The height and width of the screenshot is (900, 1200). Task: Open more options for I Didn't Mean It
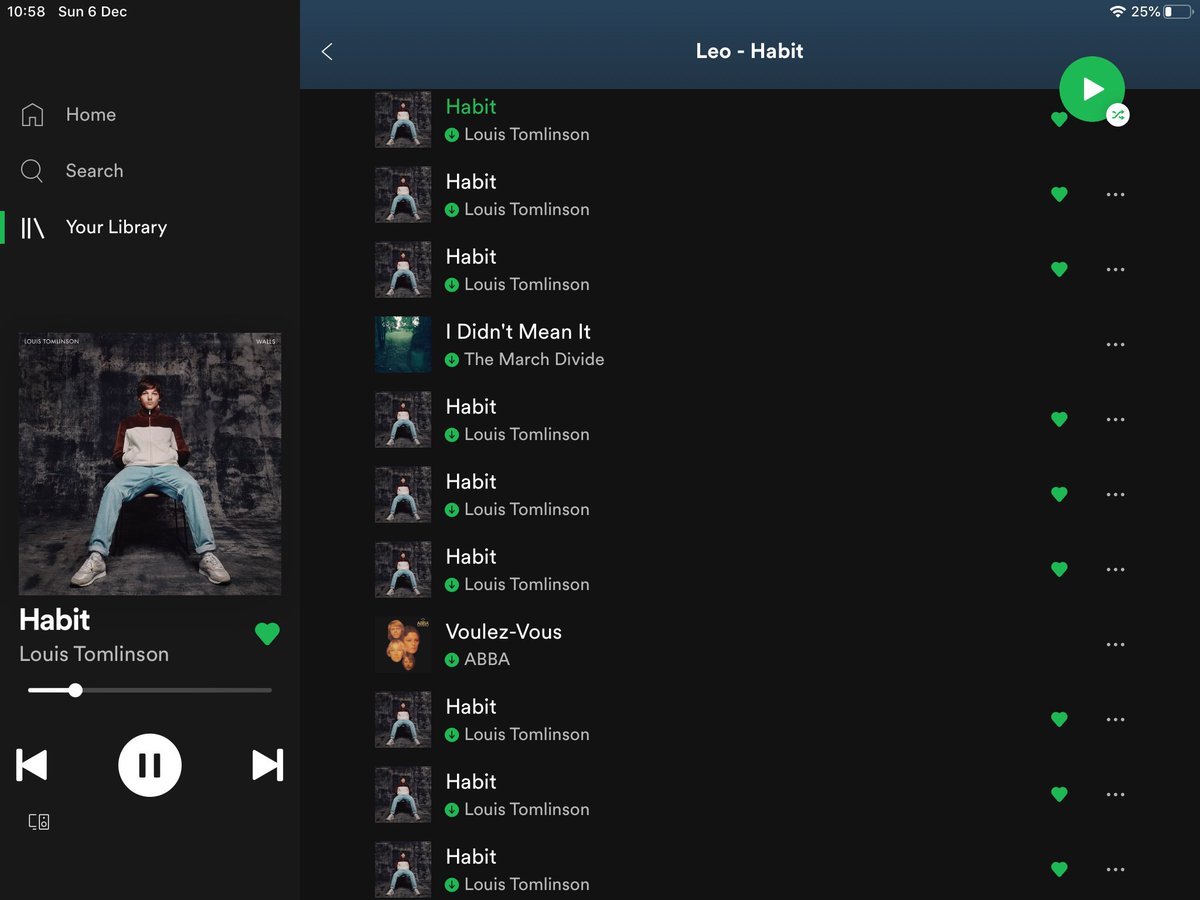(x=1116, y=345)
